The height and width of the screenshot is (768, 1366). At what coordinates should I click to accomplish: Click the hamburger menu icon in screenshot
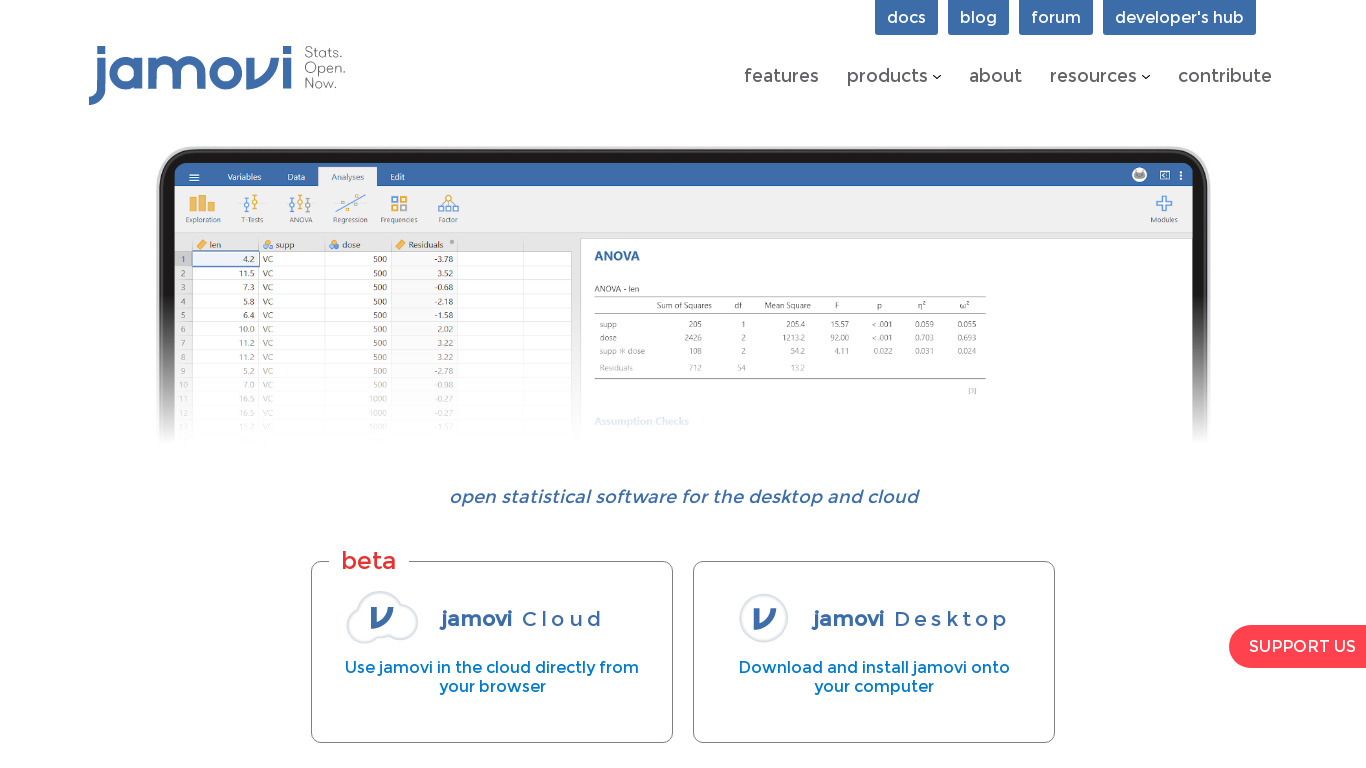click(194, 177)
